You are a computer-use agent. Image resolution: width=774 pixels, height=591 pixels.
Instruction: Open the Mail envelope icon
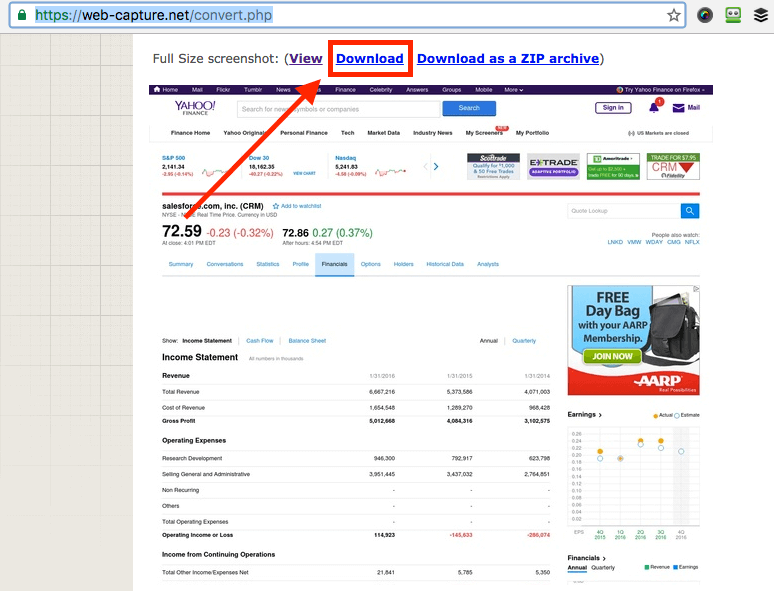tap(679, 108)
